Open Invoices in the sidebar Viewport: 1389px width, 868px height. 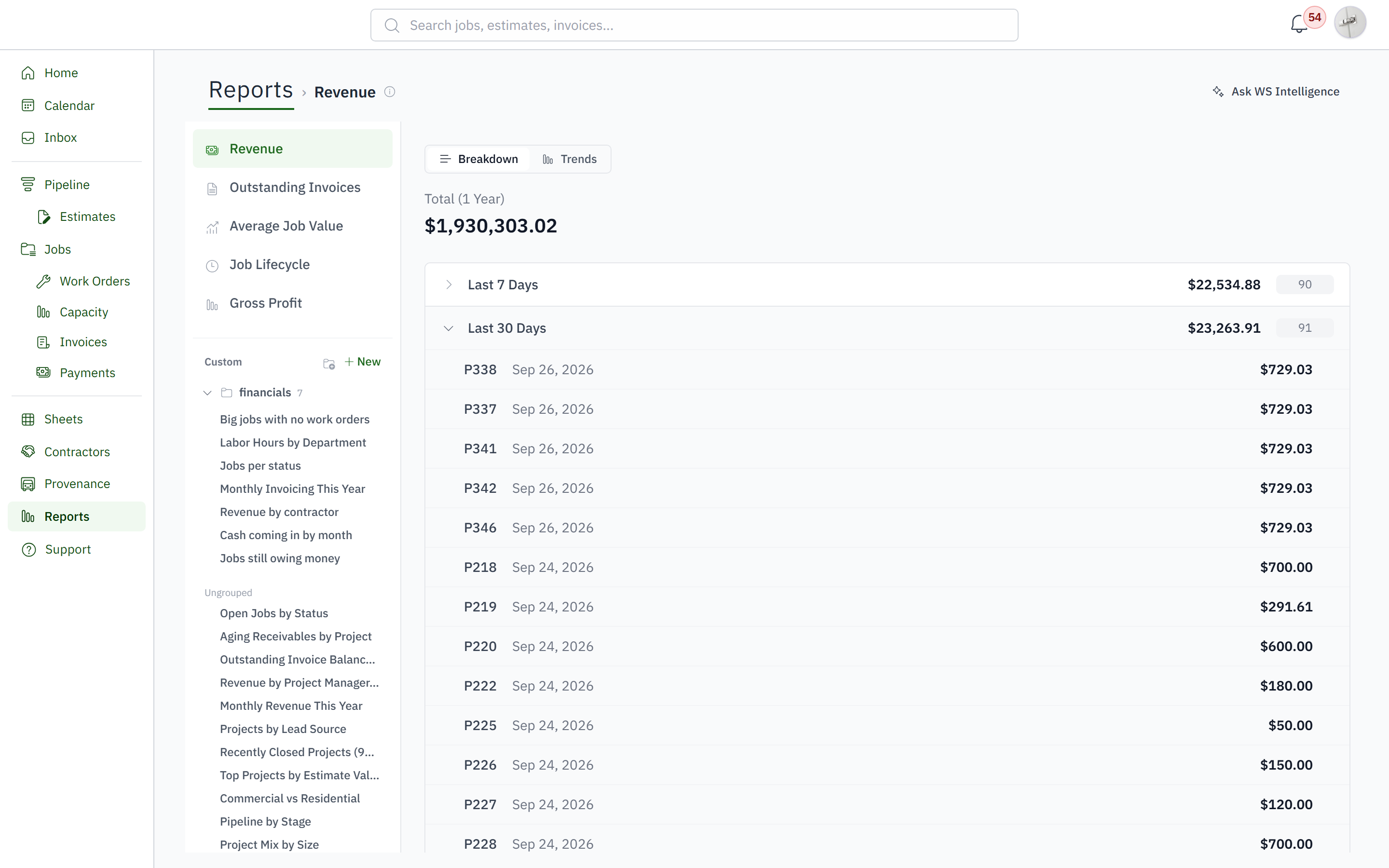[83, 342]
